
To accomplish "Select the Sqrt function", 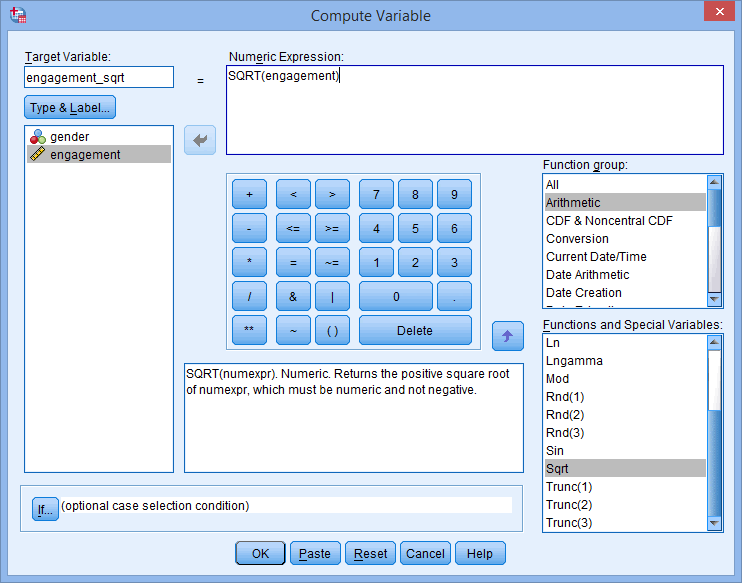I will coord(557,468).
